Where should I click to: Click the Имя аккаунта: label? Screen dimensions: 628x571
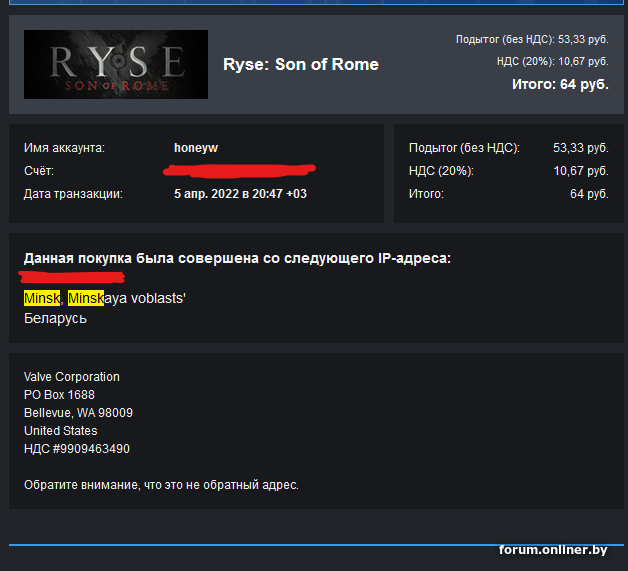click(x=64, y=148)
